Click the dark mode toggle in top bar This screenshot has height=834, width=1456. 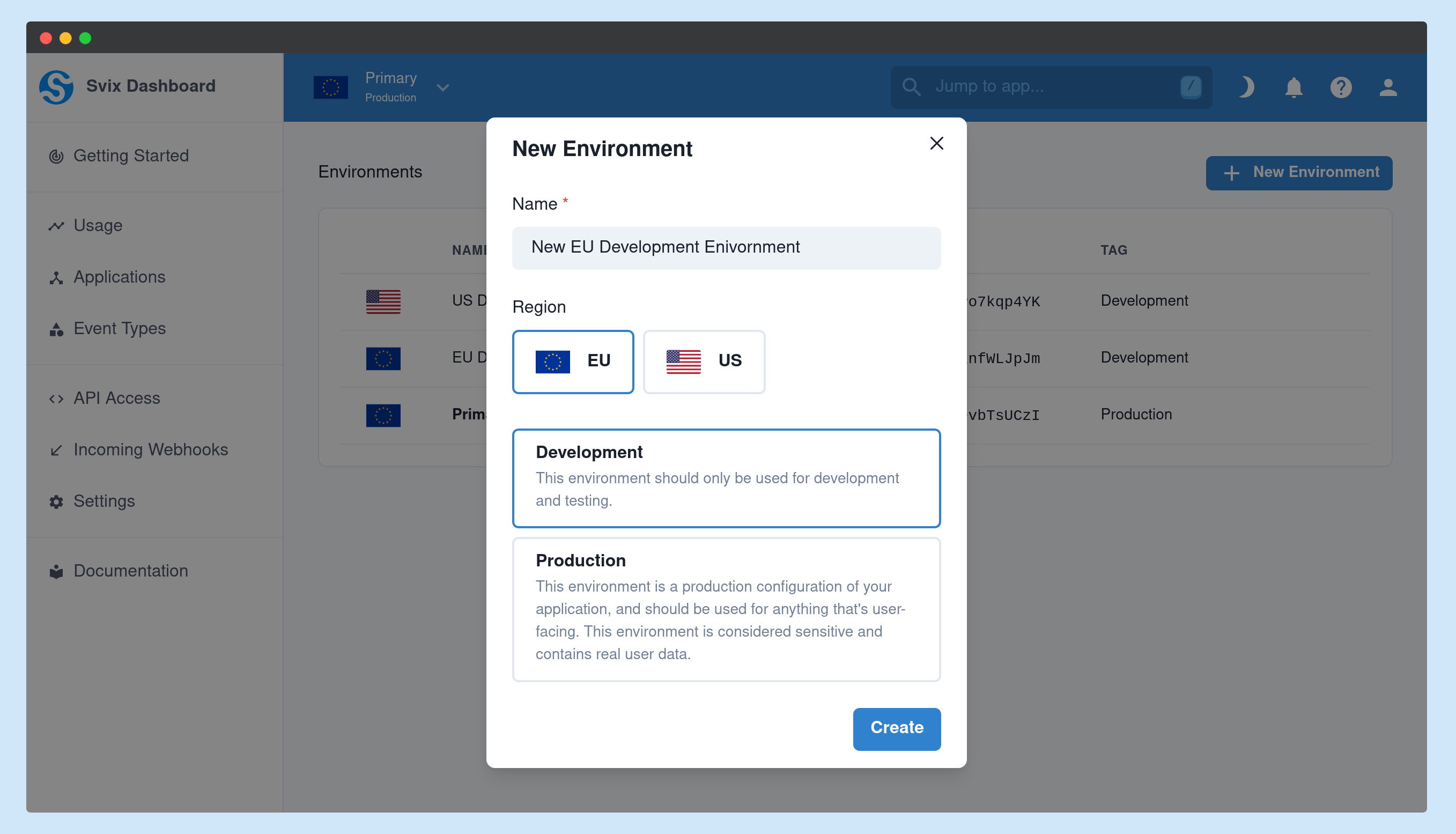tap(1245, 87)
